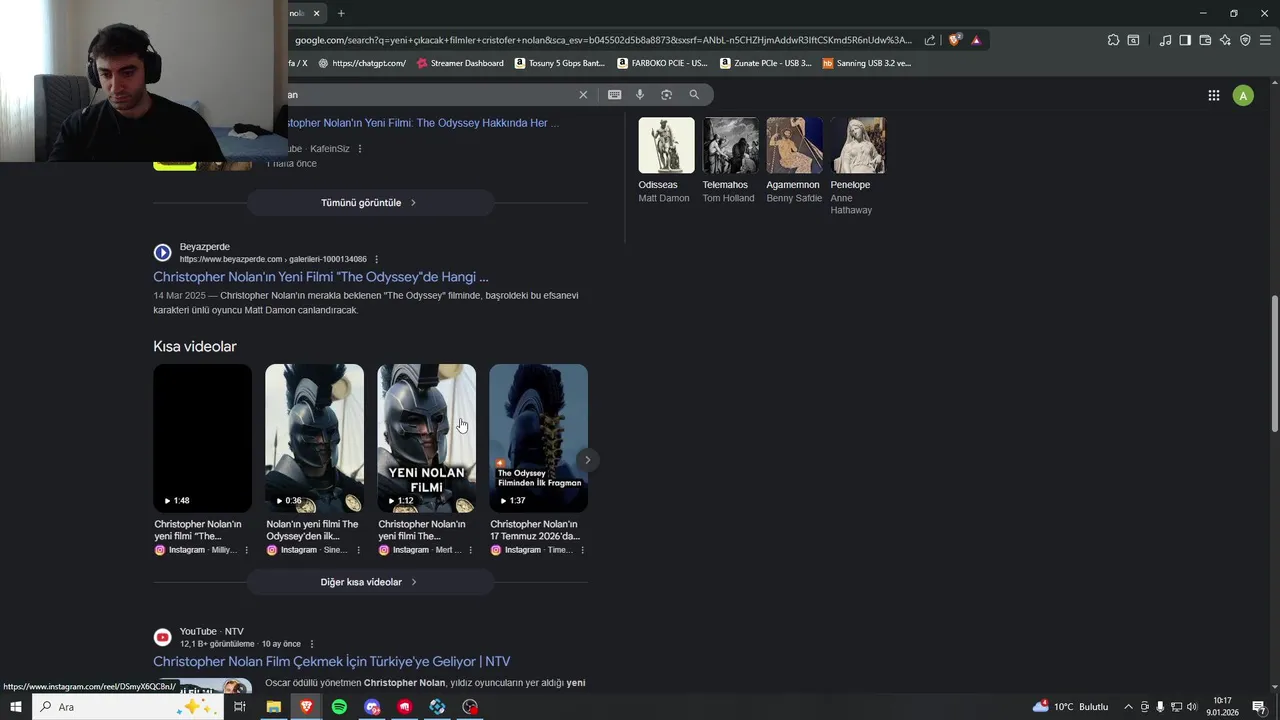Open a new browser tab

341,13
